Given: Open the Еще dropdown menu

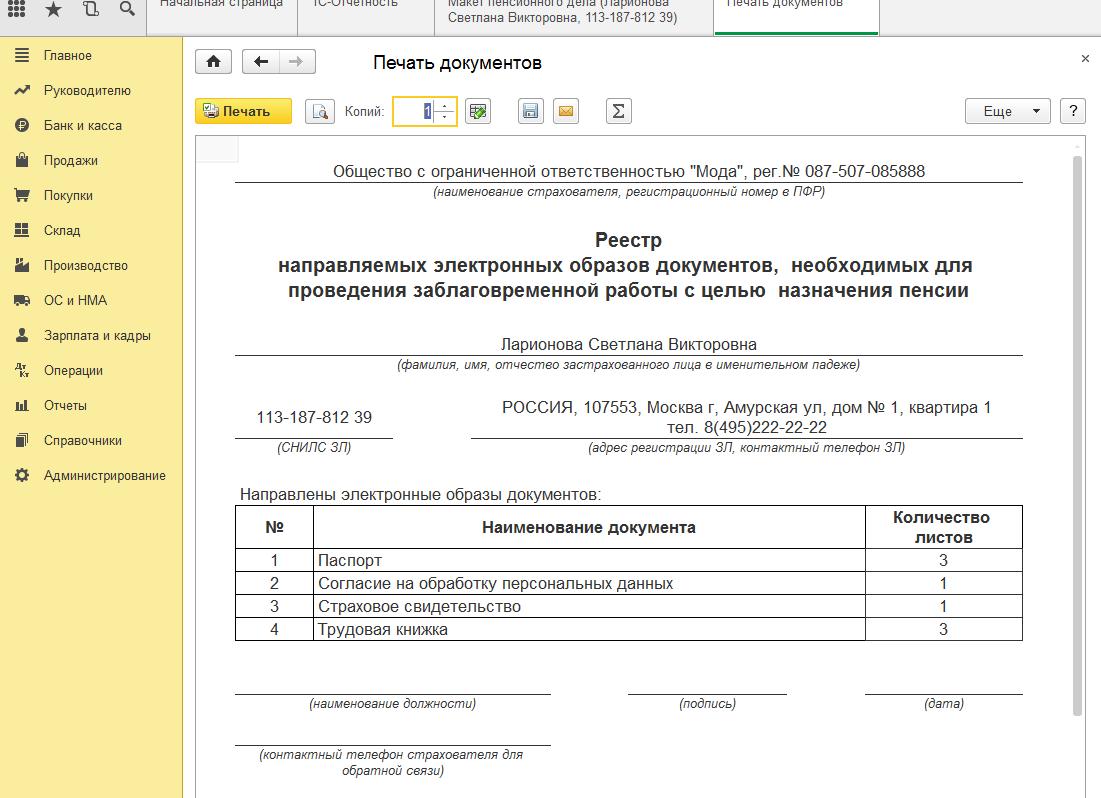Looking at the screenshot, I should pyautogui.click(x=1008, y=111).
